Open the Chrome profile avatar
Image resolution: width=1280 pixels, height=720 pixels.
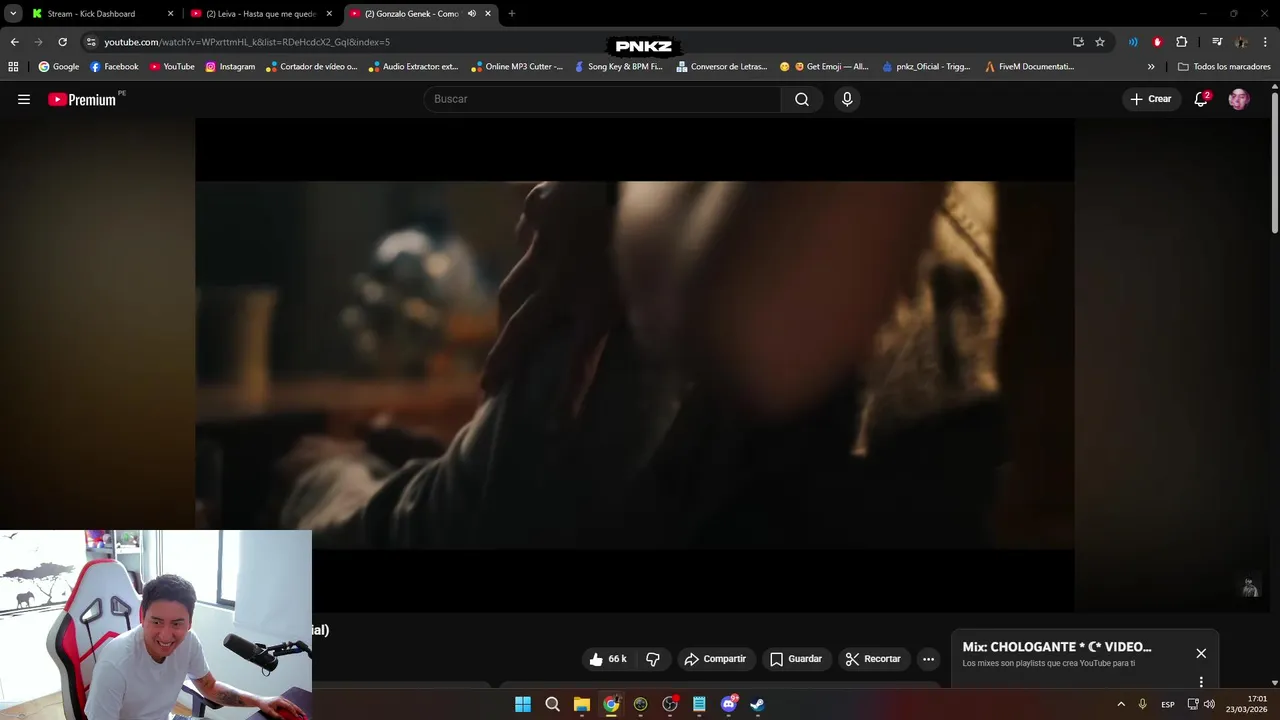click(1241, 42)
